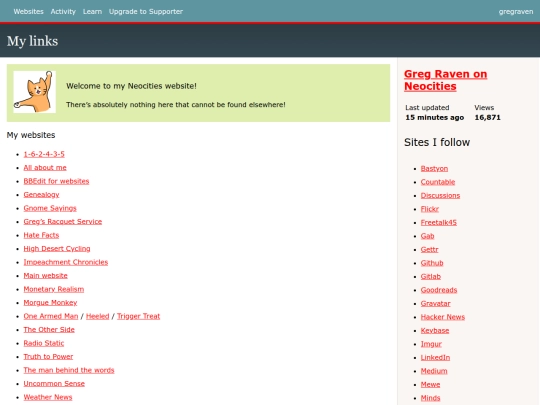Screen dimensions: 540x405
Task: Open the All about me link
Action: (45, 168)
